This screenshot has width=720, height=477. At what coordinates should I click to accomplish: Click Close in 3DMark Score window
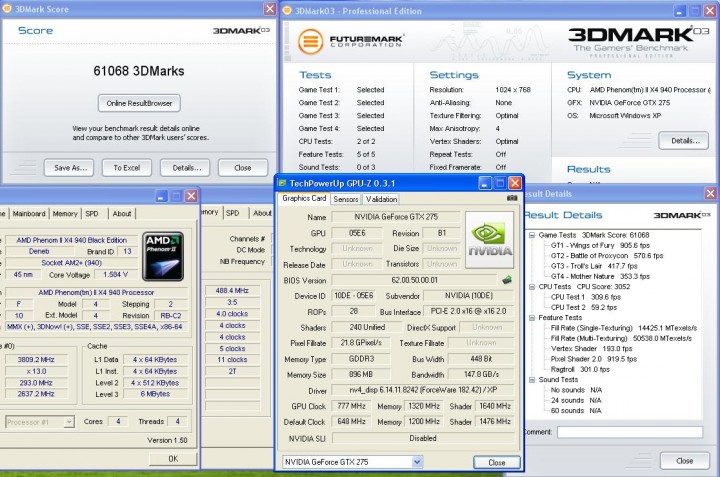point(243,168)
